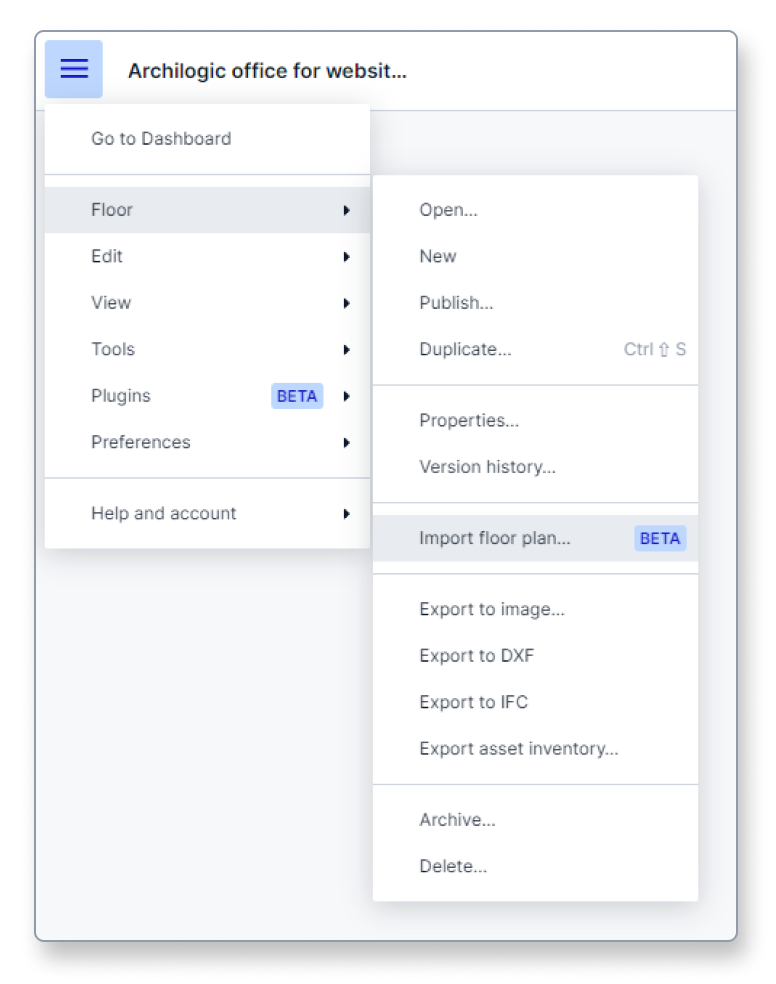
Task: Open the Plugins beta submenu
Action: pos(207,396)
